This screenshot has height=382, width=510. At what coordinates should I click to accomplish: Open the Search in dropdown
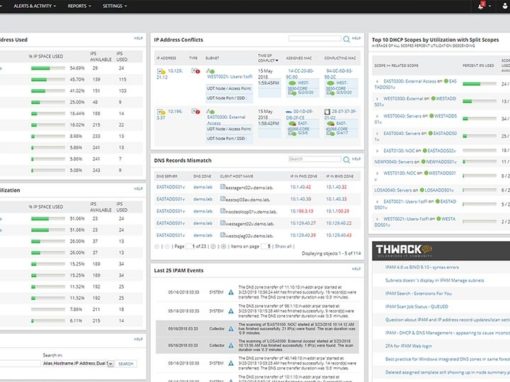pos(78,363)
